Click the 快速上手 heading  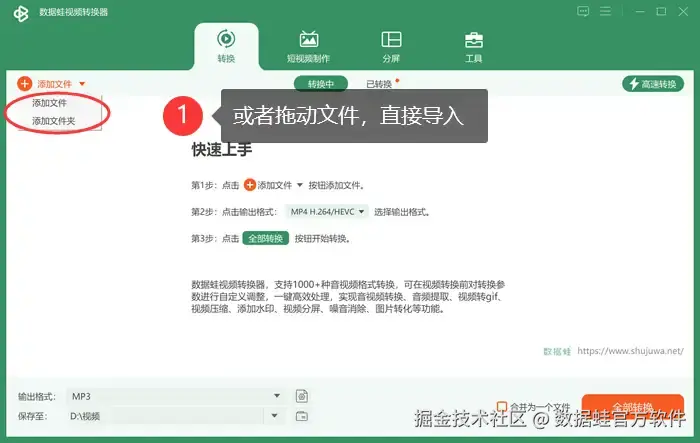(222, 150)
